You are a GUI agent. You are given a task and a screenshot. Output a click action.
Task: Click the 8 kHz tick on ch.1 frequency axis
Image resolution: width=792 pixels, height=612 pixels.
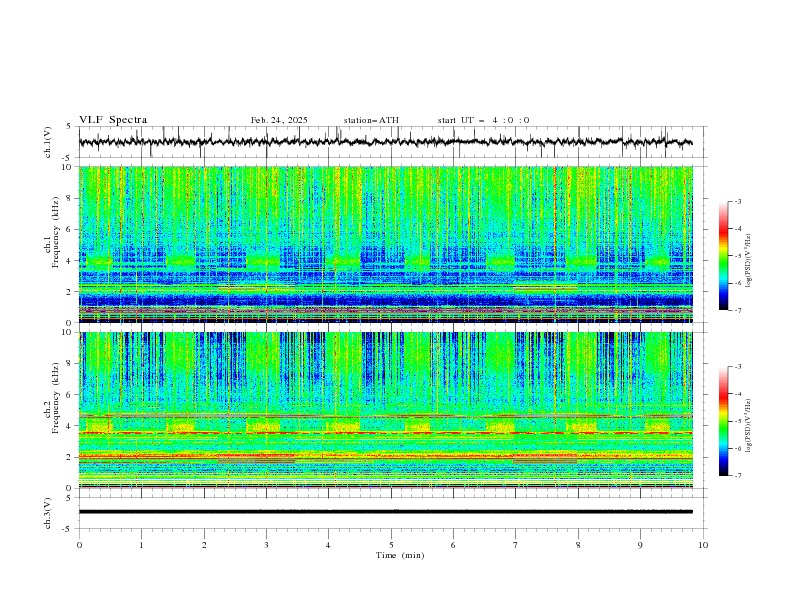pyautogui.click(x=70, y=198)
